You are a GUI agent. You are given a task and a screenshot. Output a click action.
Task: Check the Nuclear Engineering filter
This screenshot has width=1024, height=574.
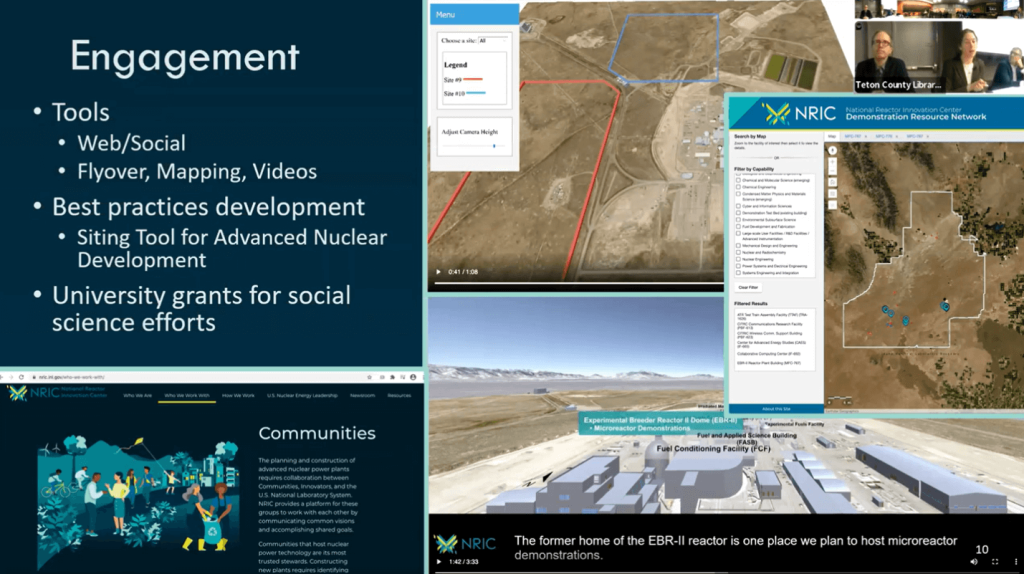tap(739, 259)
